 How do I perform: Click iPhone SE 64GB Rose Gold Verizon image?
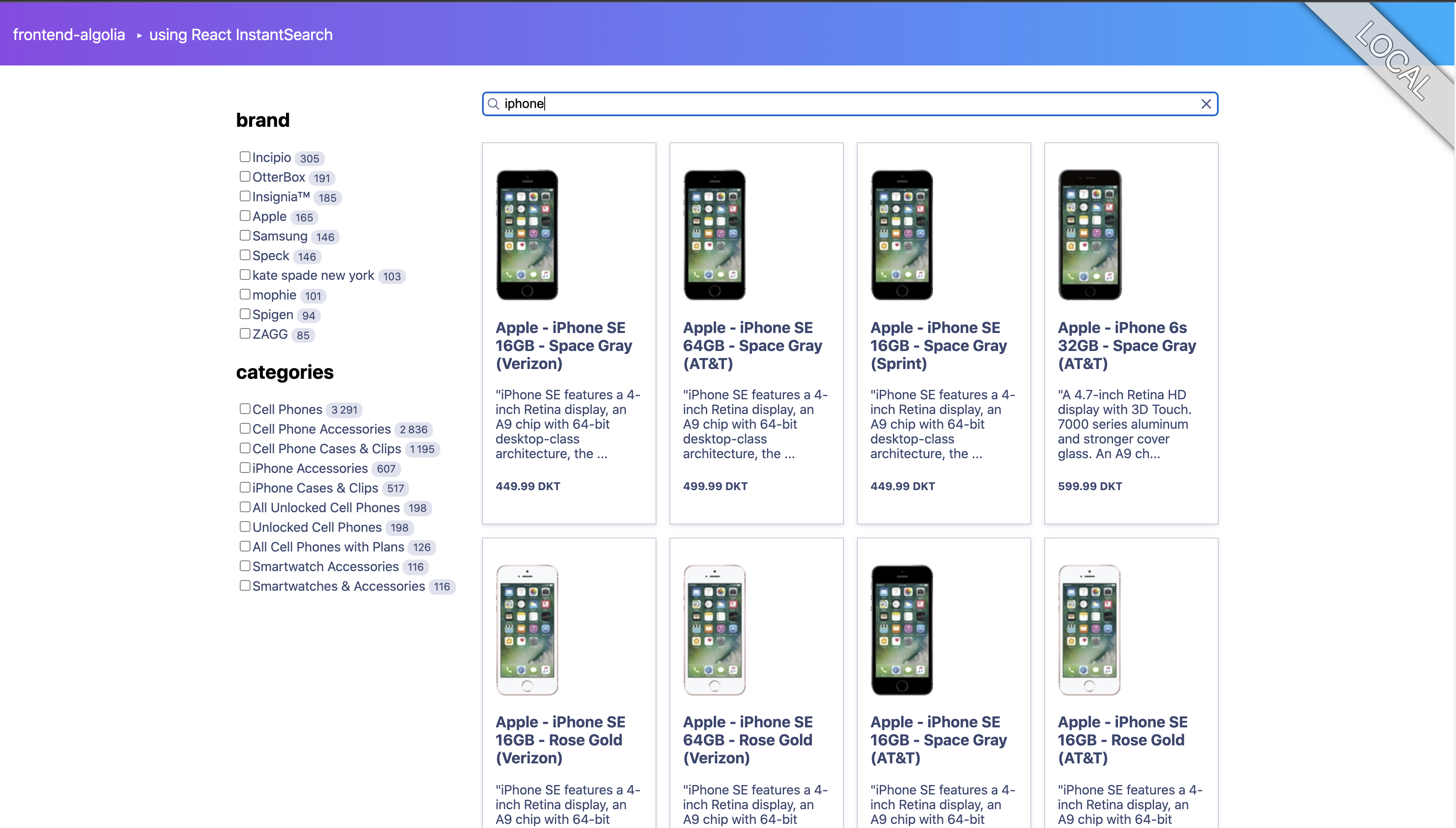(x=714, y=630)
